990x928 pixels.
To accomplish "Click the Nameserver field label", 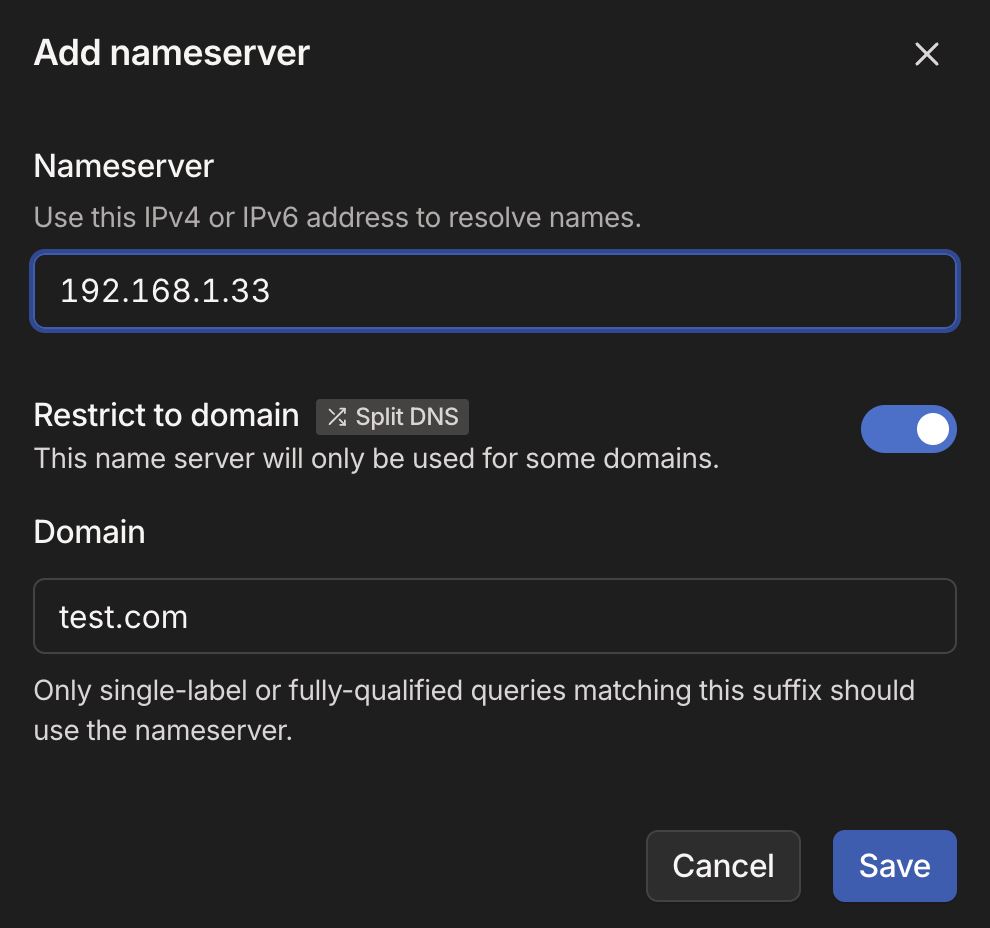I will pyautogui.click(x=124, y=166).
